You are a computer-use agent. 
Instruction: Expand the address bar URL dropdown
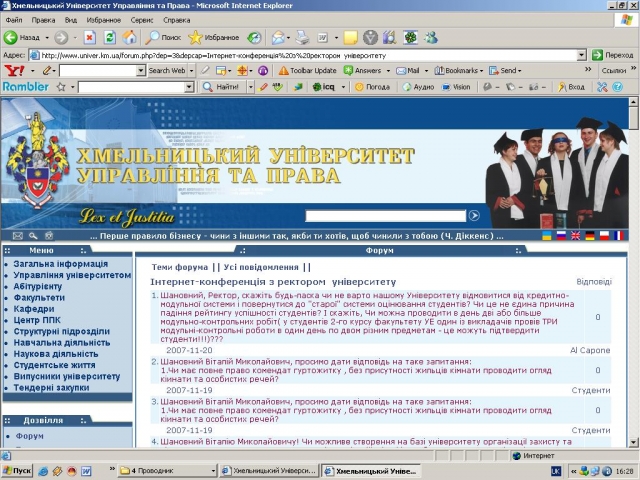pyautogui.click(x=581, y=55)
